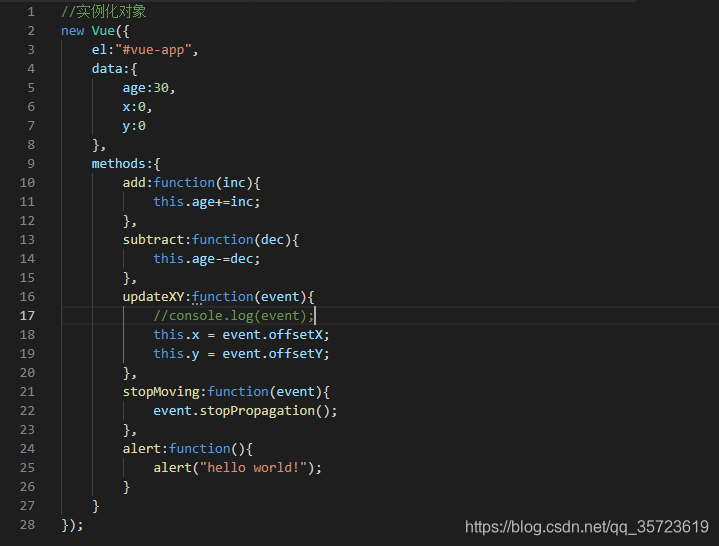The height and width of the screenshot is (546, 719).
Task: Click line number 17 in the gutter
Action: 27,315
